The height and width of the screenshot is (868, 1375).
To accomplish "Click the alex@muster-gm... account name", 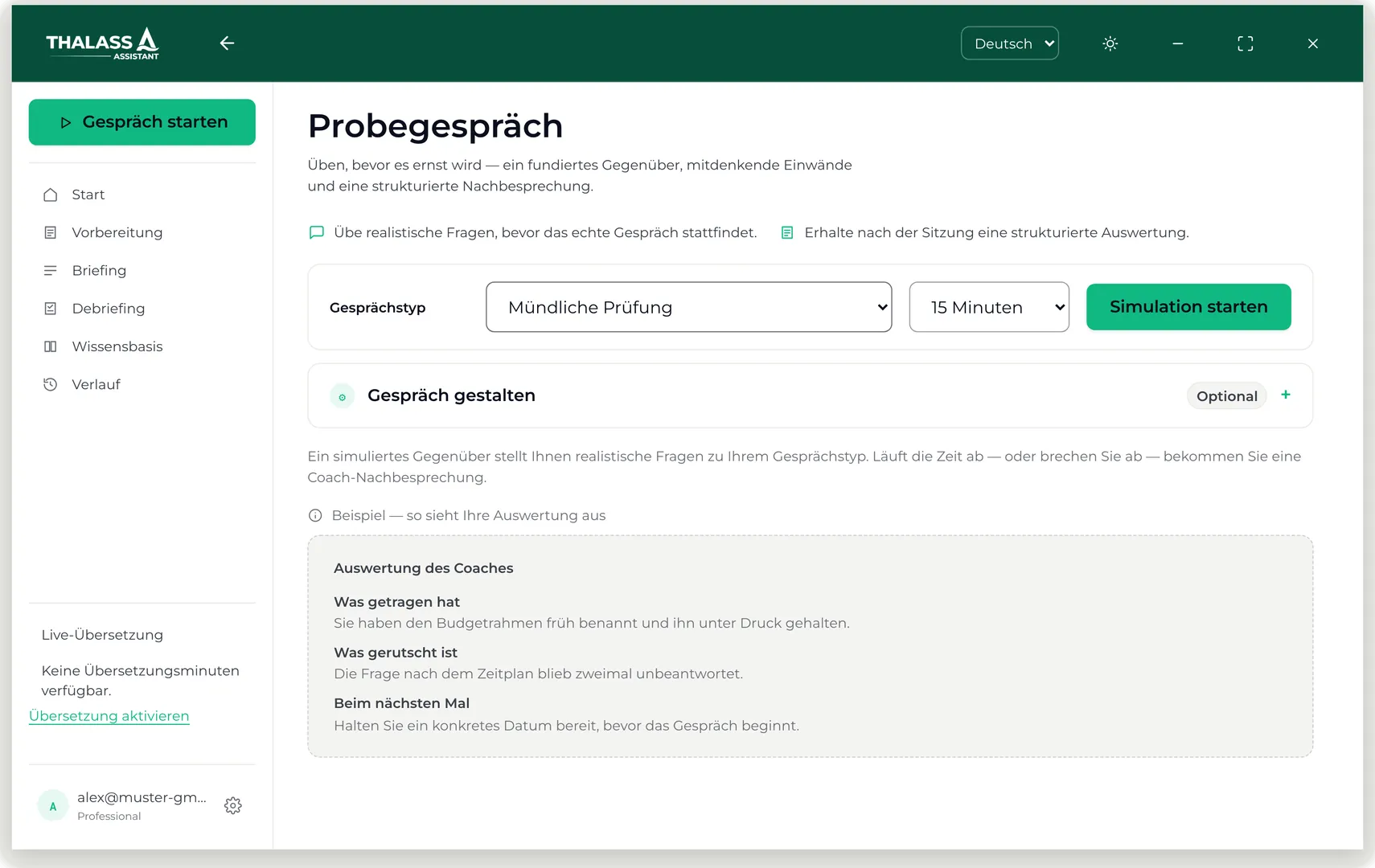I will click(142, 797).
